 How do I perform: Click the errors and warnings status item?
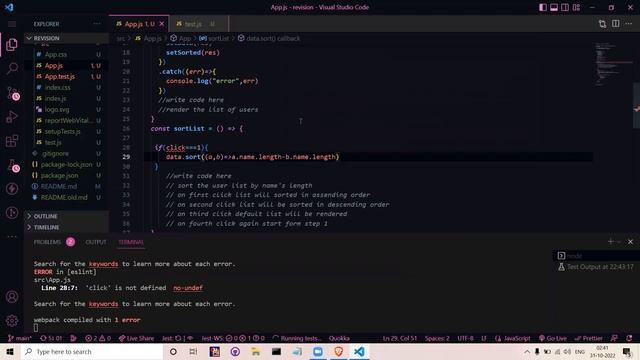(x=98, y=338)
